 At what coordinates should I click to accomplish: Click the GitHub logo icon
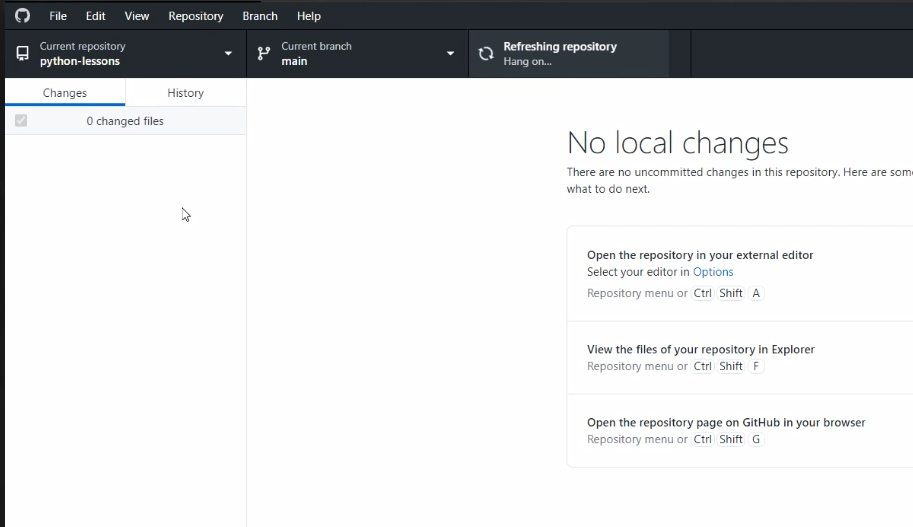pos(22,16)
